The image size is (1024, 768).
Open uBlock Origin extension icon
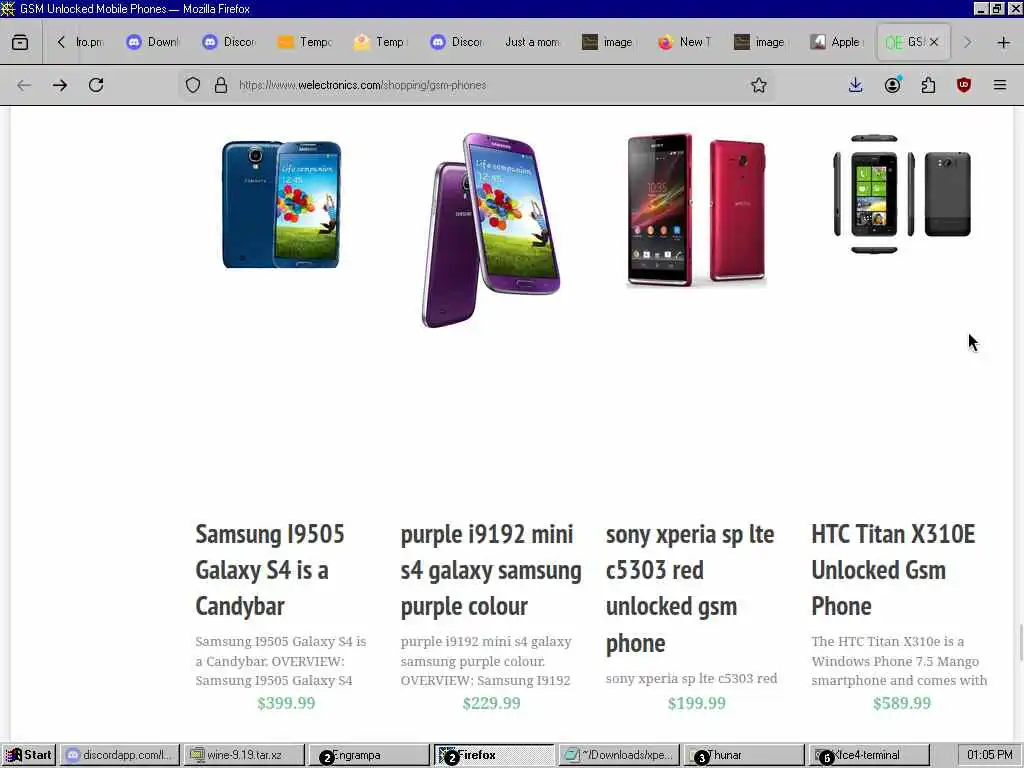[x=964, y=85]
